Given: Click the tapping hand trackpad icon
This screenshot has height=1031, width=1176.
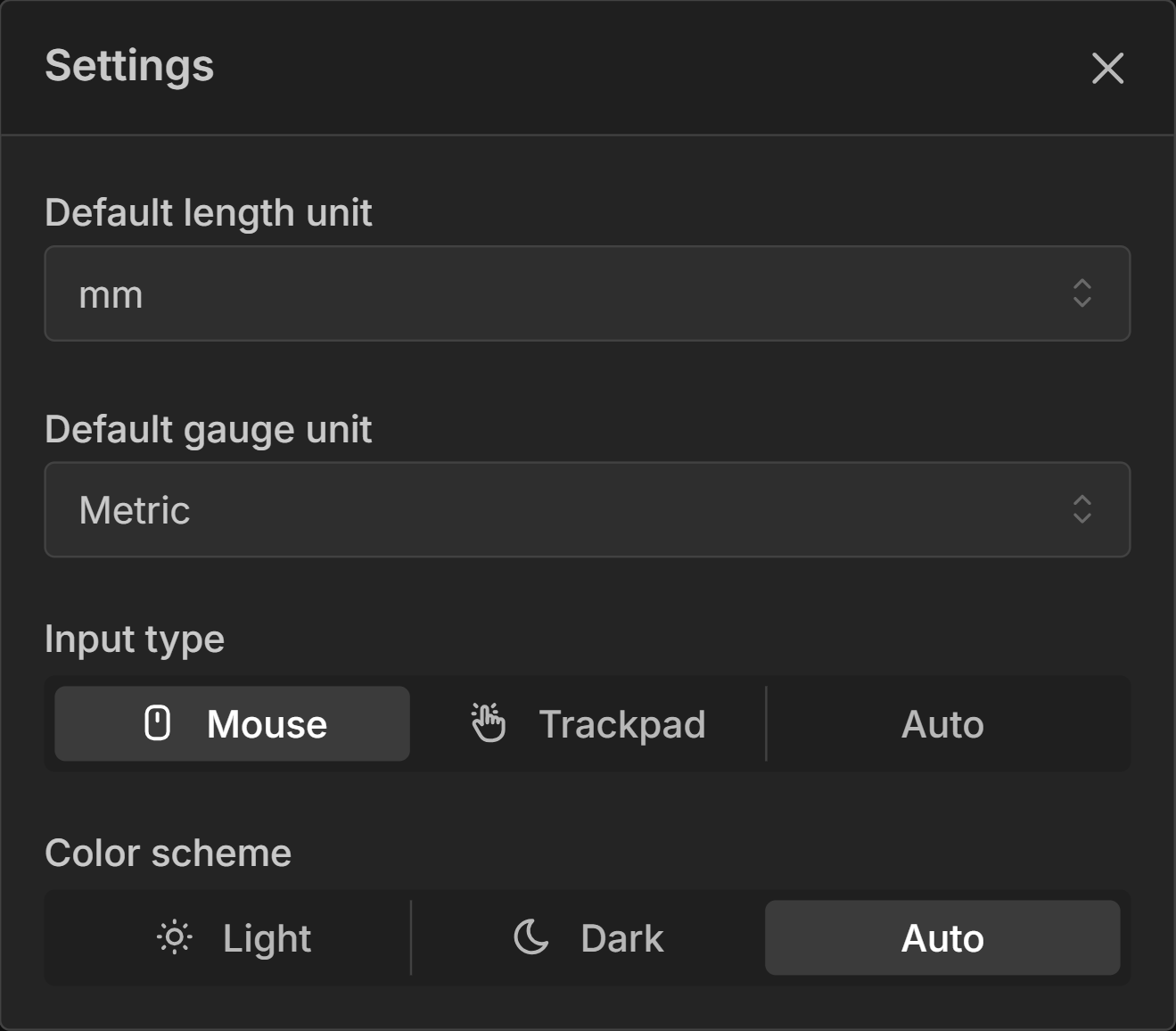Looking at the screenshot, I should (x=489, y=723).
